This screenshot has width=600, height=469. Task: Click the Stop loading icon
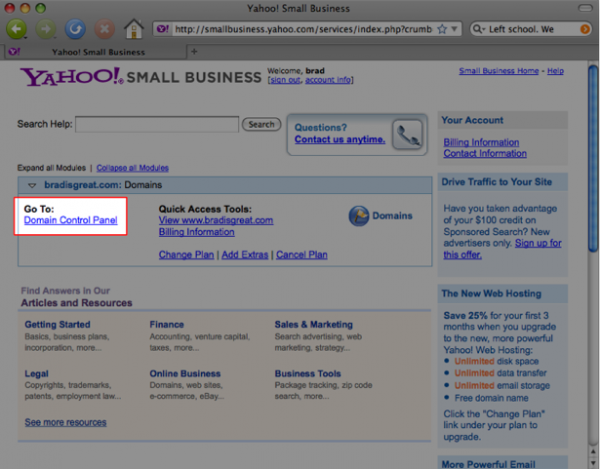[104, 29]
